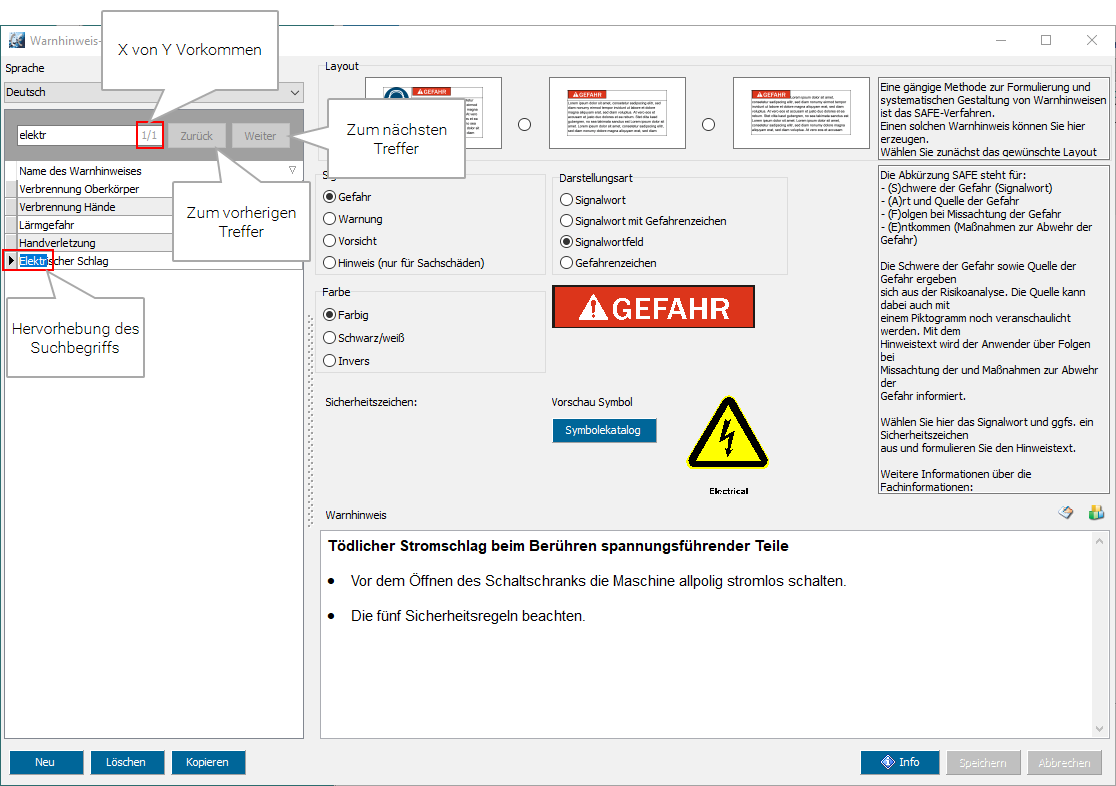Select the Warnung signal word option
Viewport: 1116px width, 786px height.
pos(330,219)
